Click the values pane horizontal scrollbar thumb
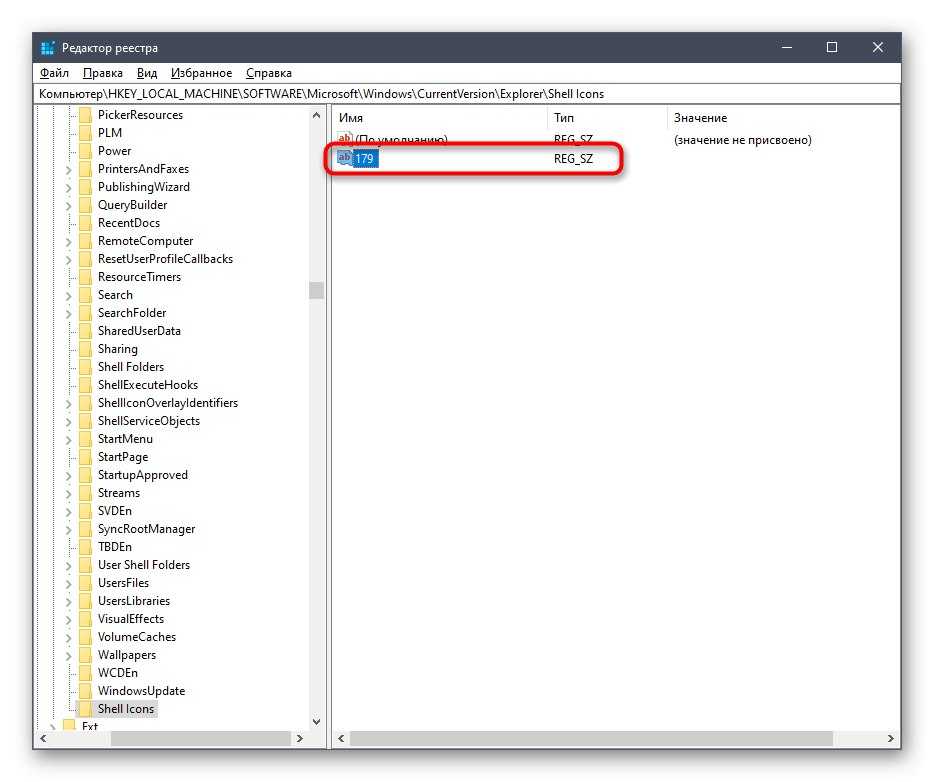934x782 pixels. click(591, 738)
